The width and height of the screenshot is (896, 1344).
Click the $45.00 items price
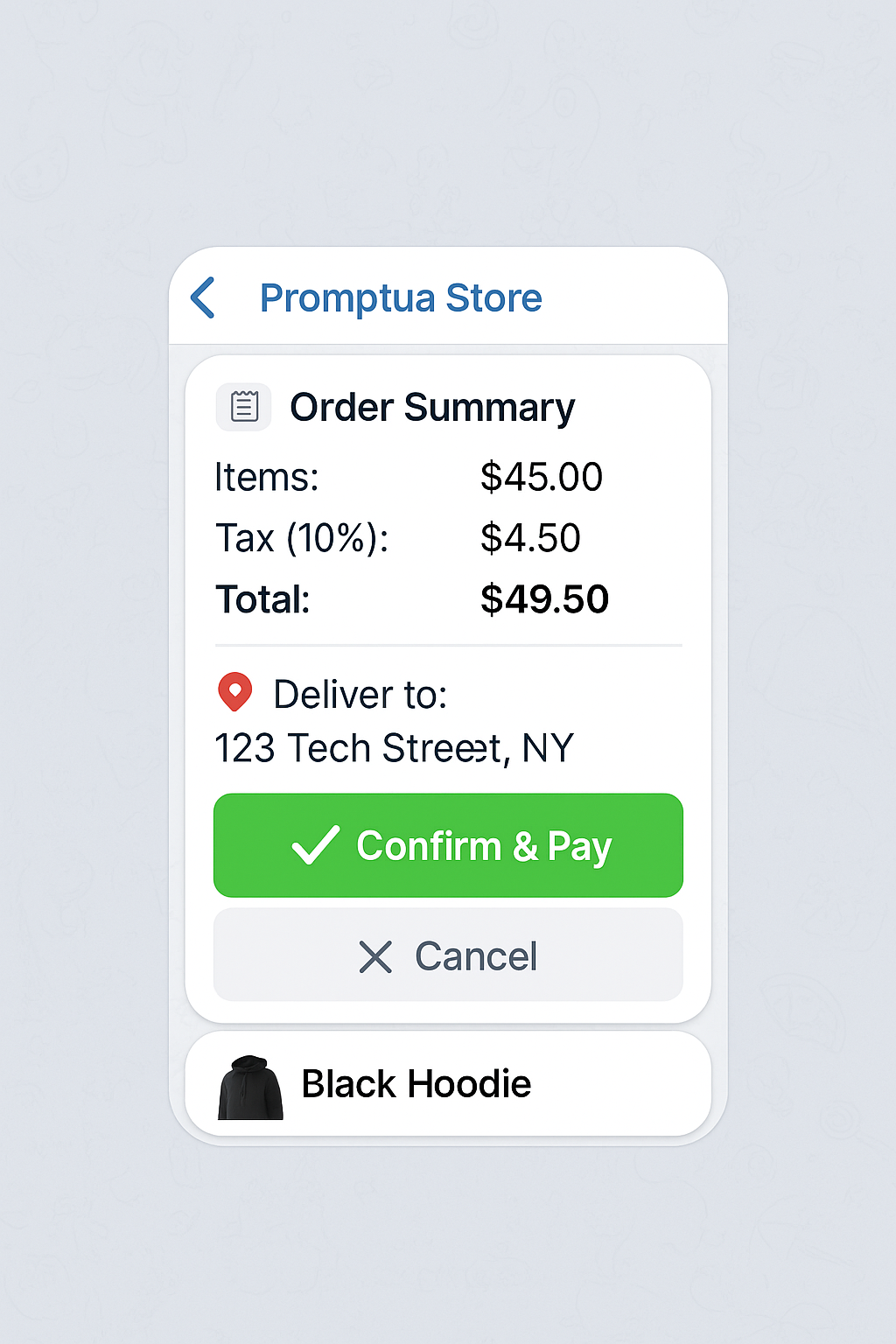(x=541, y=478)
